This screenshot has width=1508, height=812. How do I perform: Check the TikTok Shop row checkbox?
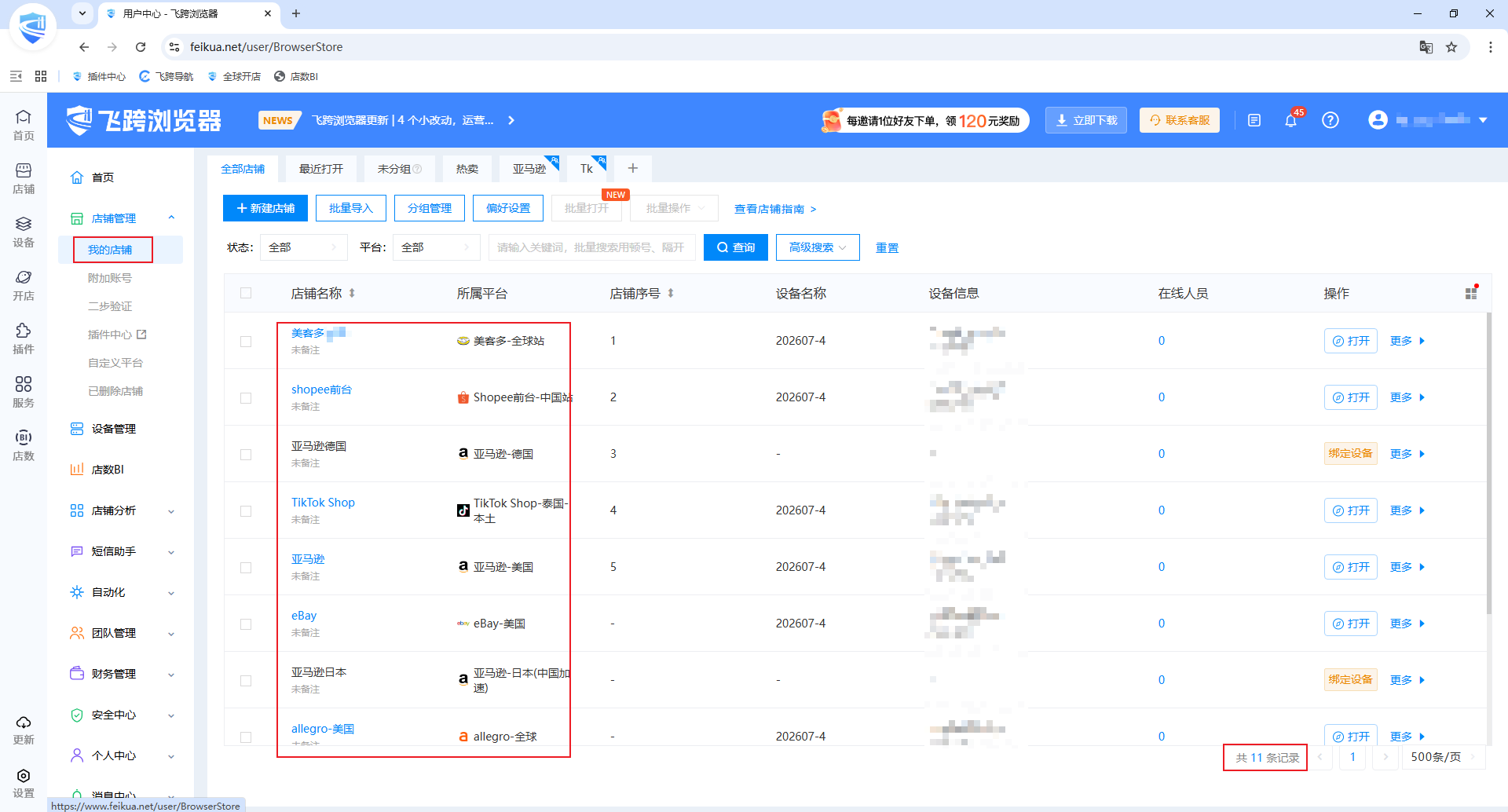click(x=246, y=511)
